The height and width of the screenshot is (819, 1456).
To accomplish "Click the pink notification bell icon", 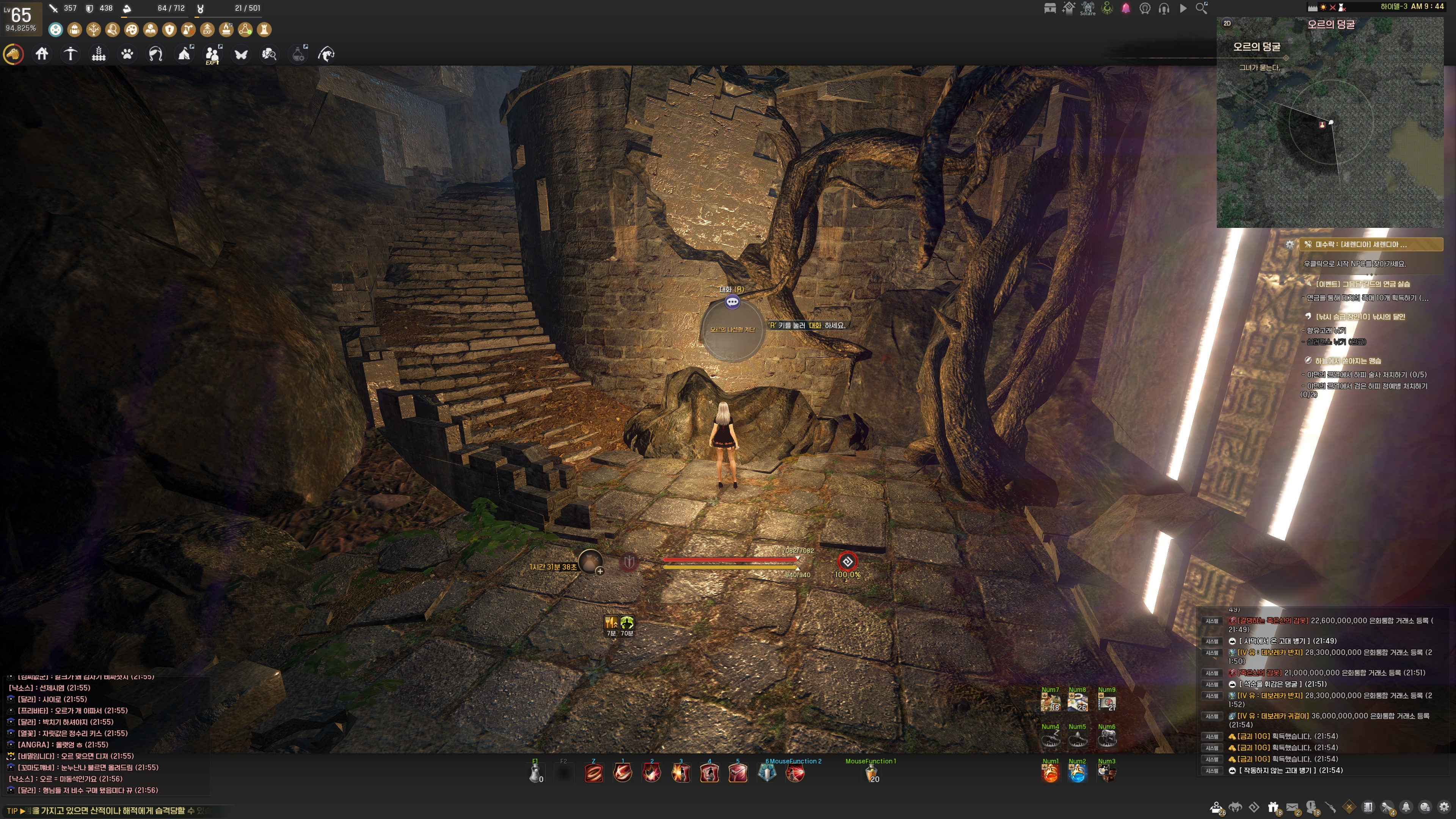I will point(1126,8).
